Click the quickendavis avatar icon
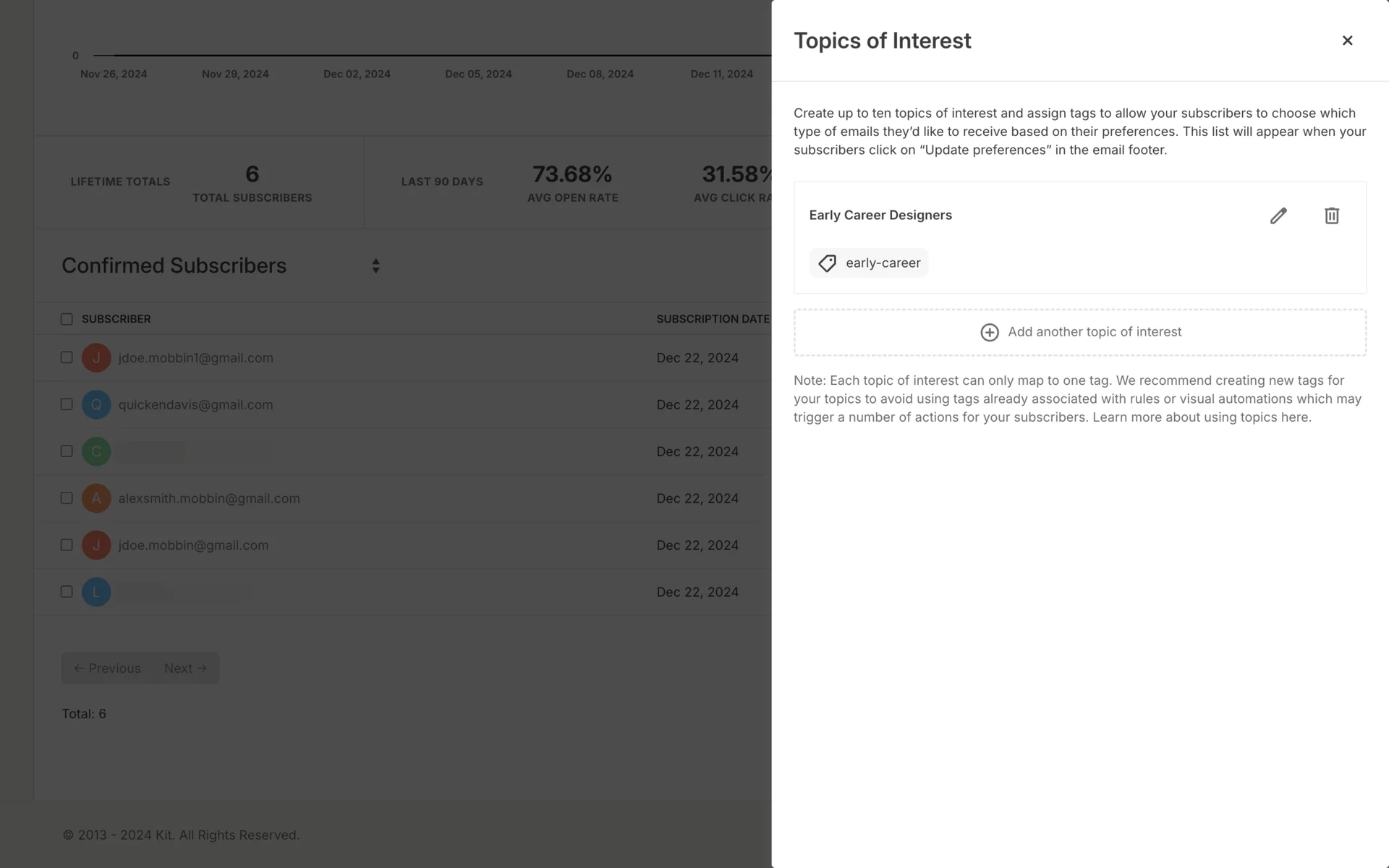The height and width of the screenshot is (868, 1389). [96, 405]
